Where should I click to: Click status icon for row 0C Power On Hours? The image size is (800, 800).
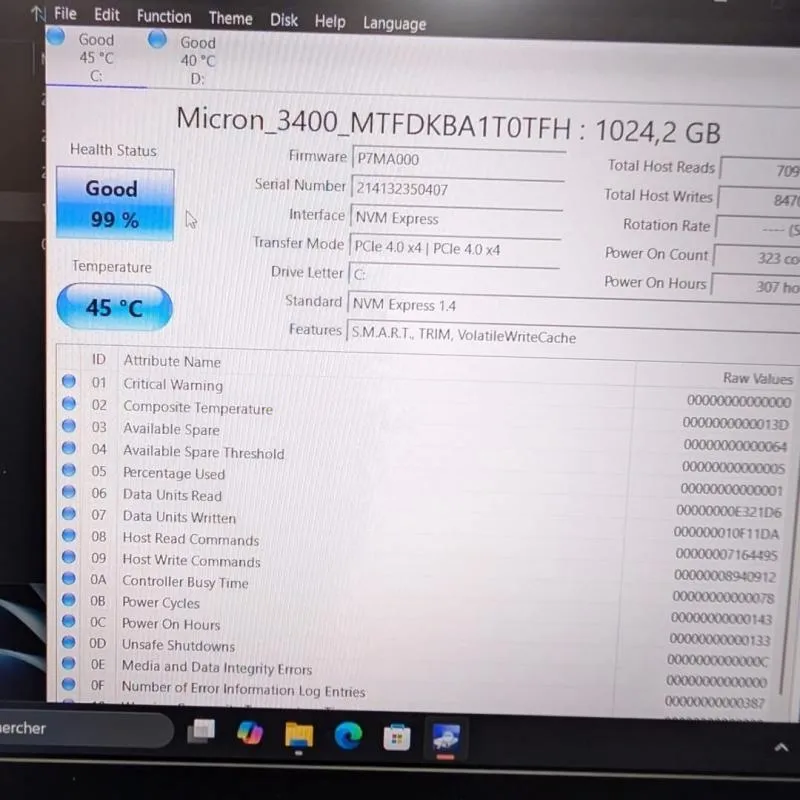coord(69,621)
